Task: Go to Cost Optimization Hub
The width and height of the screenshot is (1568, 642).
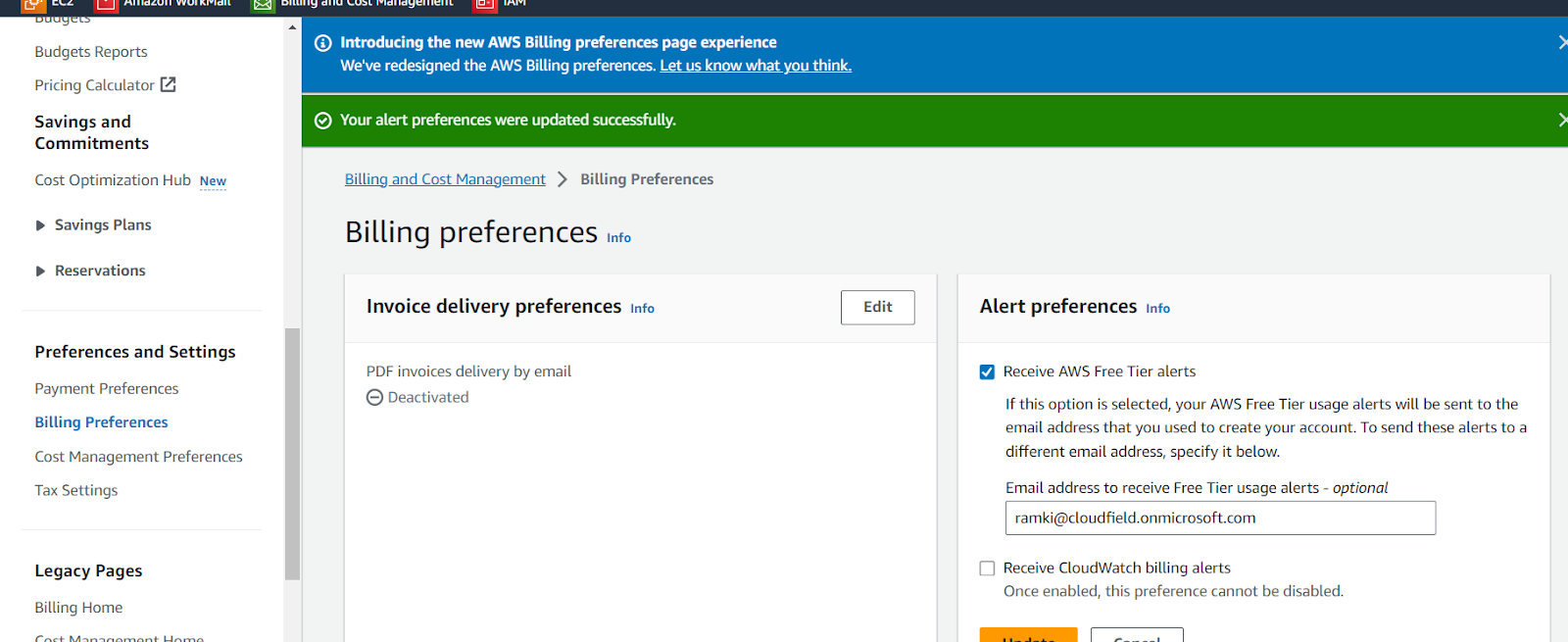Action: [113, 180]
